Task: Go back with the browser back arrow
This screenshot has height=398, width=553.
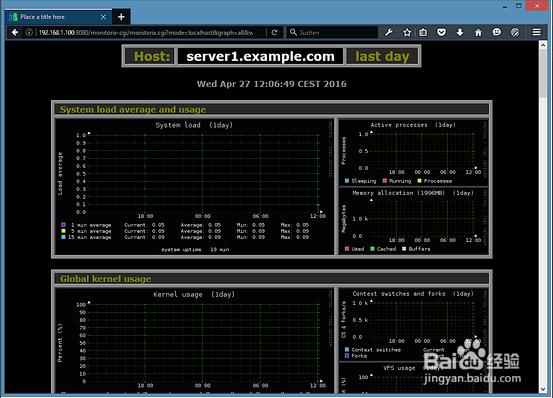Action: point(15,32)
